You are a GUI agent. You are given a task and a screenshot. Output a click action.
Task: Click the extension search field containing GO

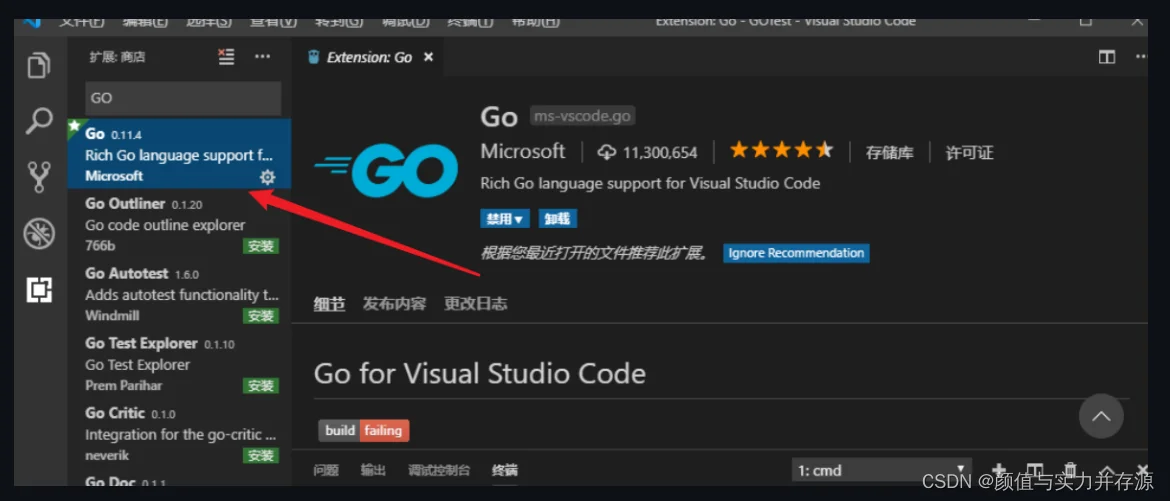pyautogui.click(x=183, y=98)
